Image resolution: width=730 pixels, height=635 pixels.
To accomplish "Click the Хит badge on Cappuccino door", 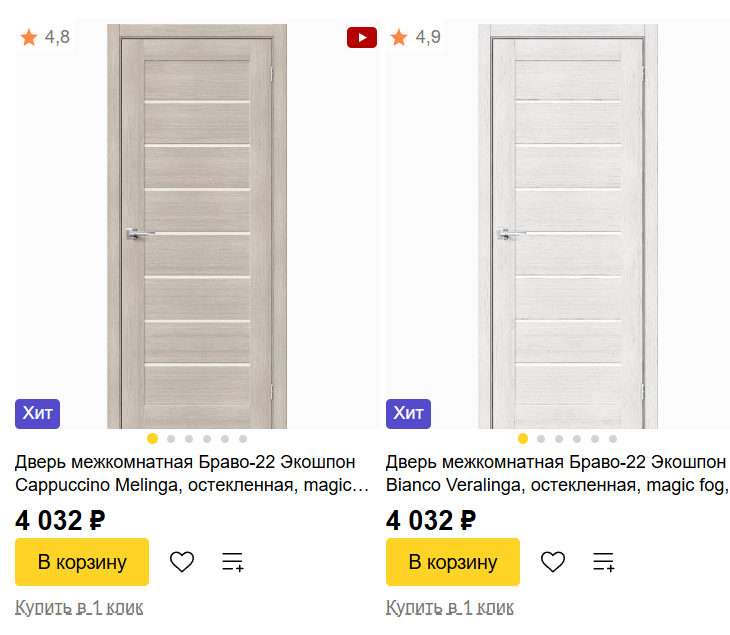I will 38,413.
